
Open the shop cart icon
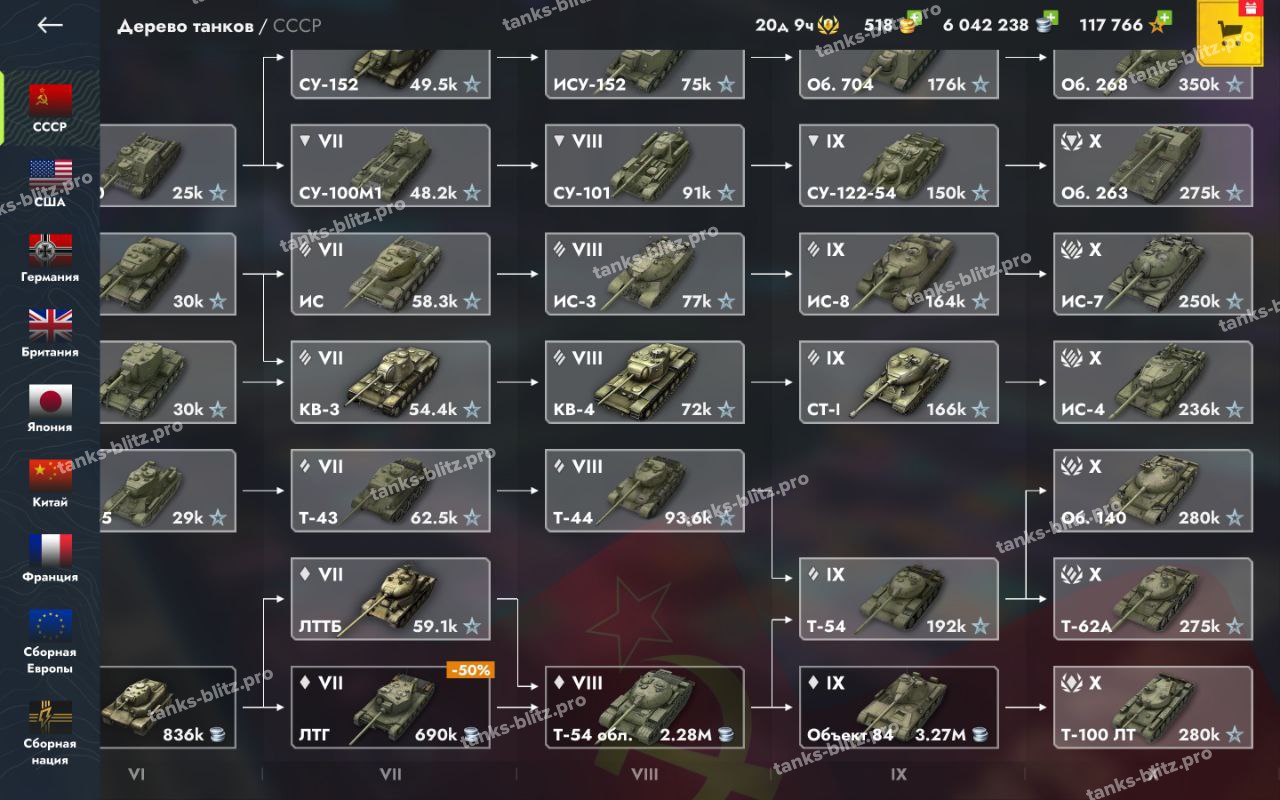pyautogui.click(x=1236, y=34)
